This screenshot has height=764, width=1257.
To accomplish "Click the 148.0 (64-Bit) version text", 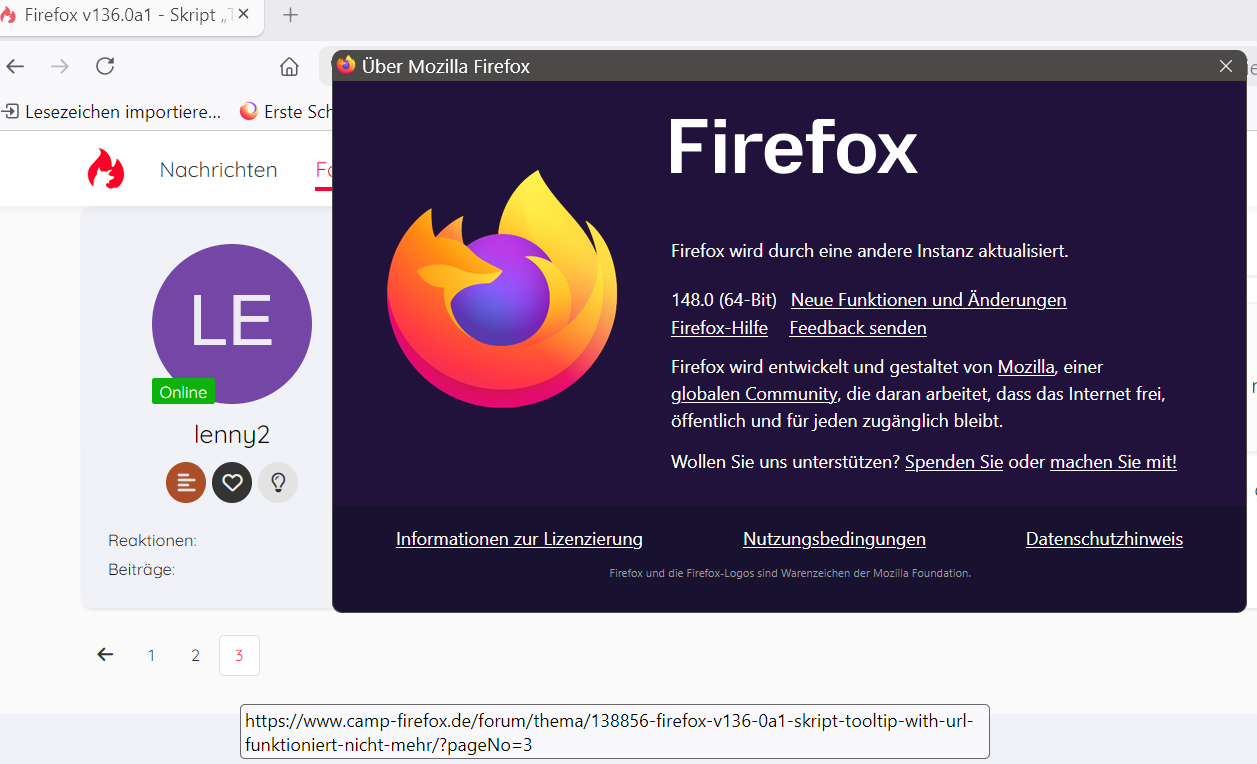I will [x=724, y=299].
